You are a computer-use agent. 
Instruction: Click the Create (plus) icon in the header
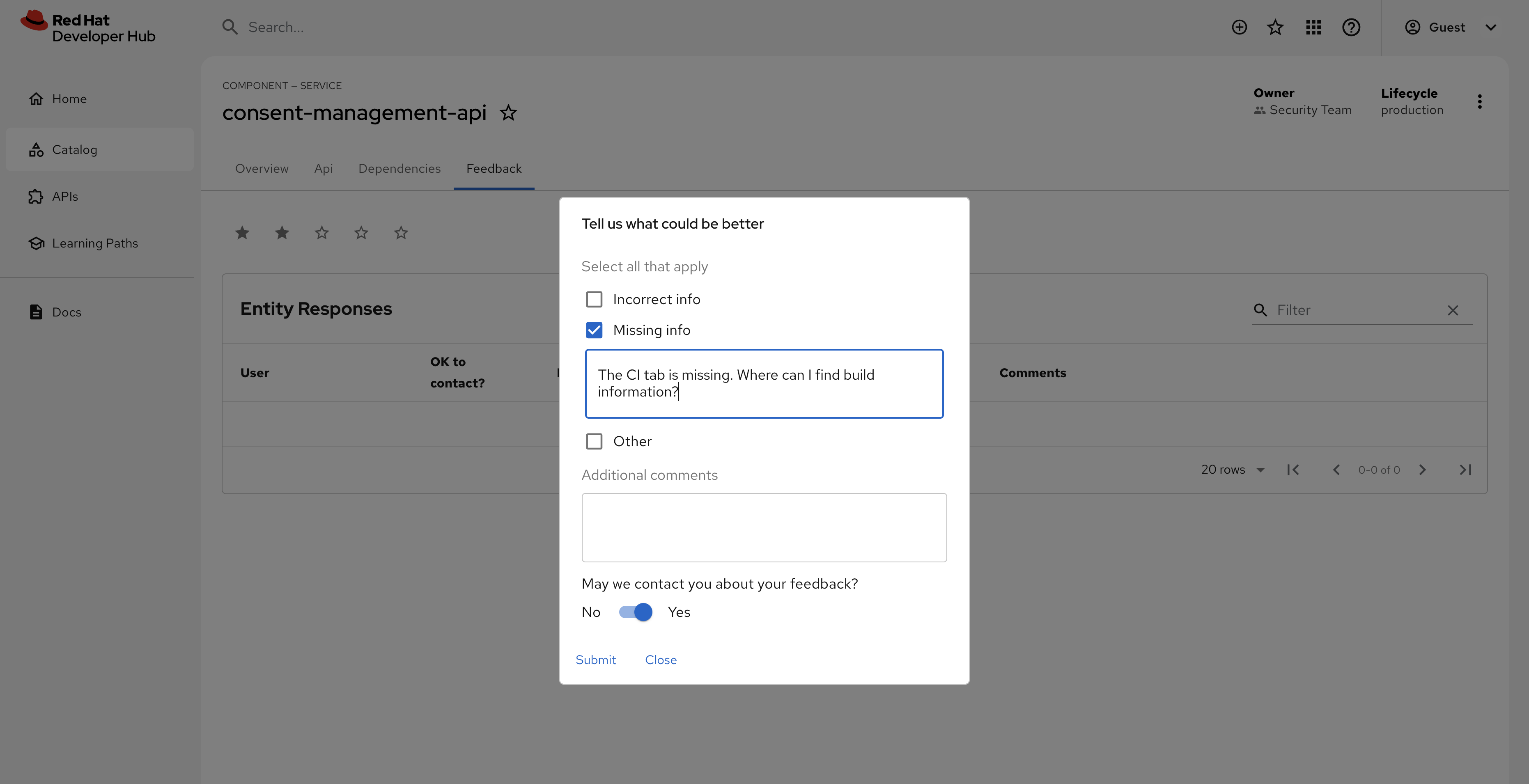coord(1240,27)
